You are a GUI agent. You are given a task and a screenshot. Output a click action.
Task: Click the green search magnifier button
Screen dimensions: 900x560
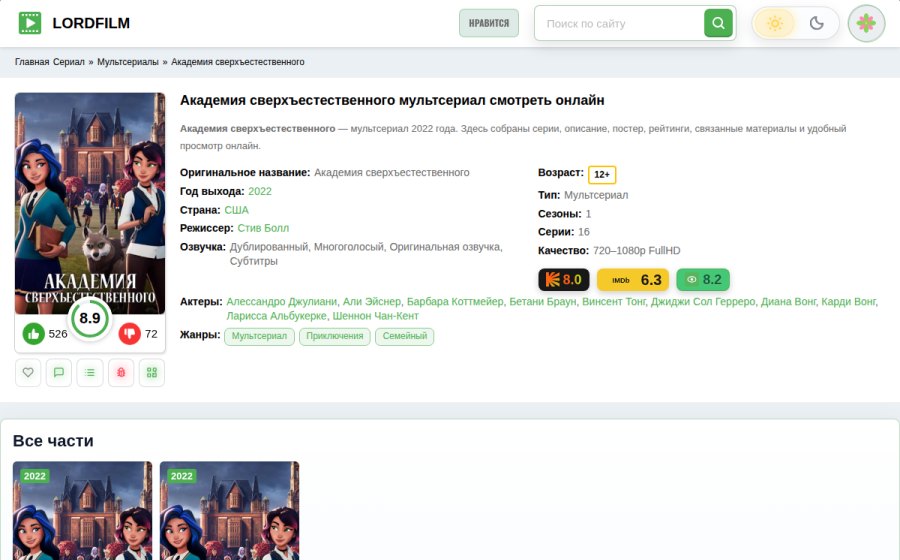pyautogui.click(x=718, y=23)
